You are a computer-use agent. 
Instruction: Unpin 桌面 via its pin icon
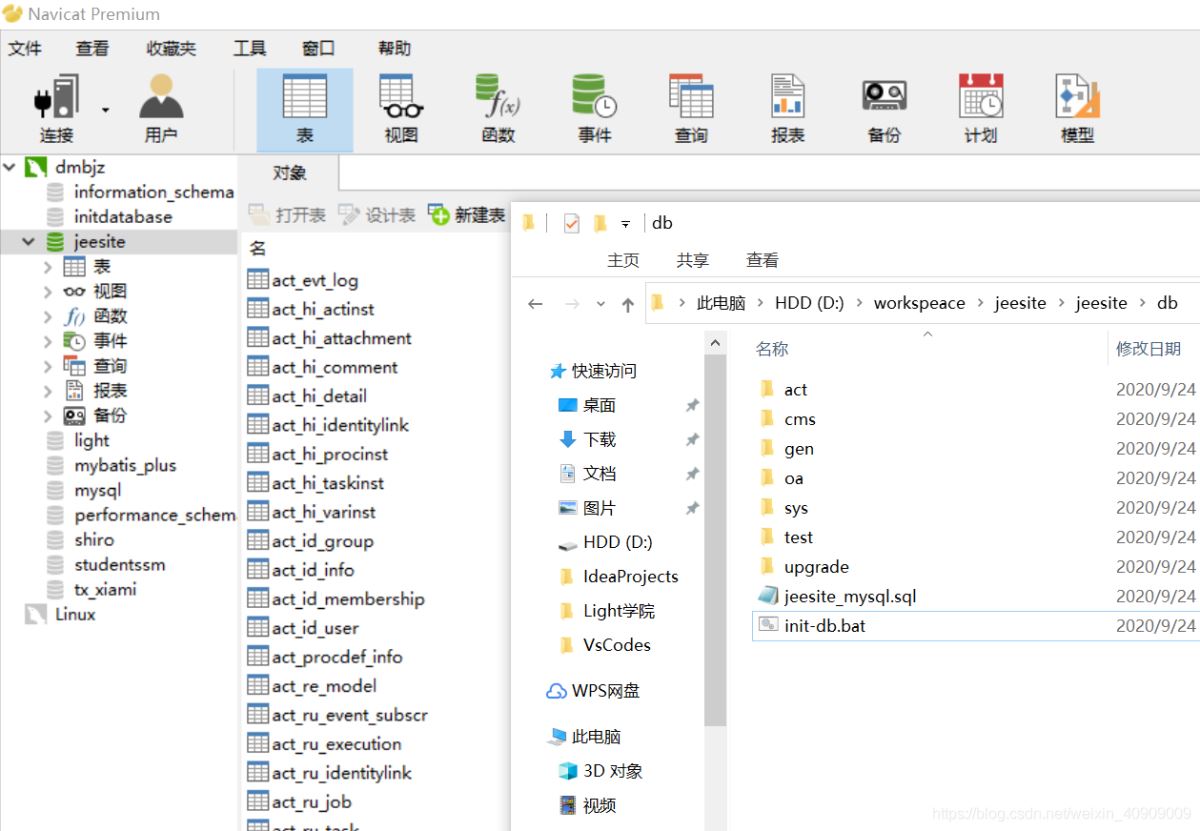pyautogui.click(x=691, y=405)
